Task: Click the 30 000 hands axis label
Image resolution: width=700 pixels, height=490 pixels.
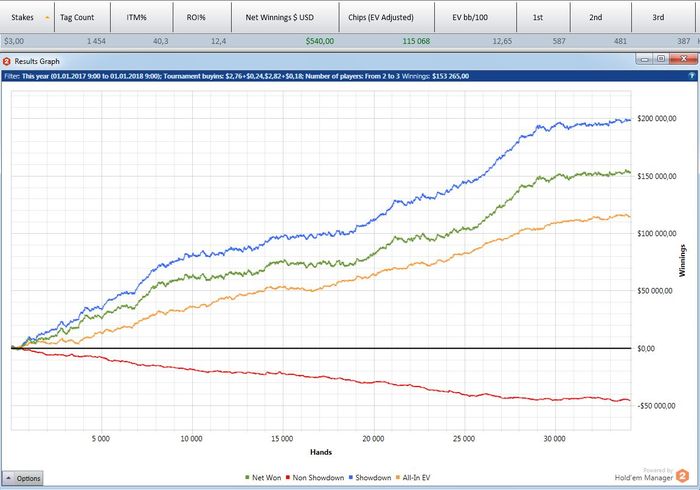Action: [x=554, y=439]
